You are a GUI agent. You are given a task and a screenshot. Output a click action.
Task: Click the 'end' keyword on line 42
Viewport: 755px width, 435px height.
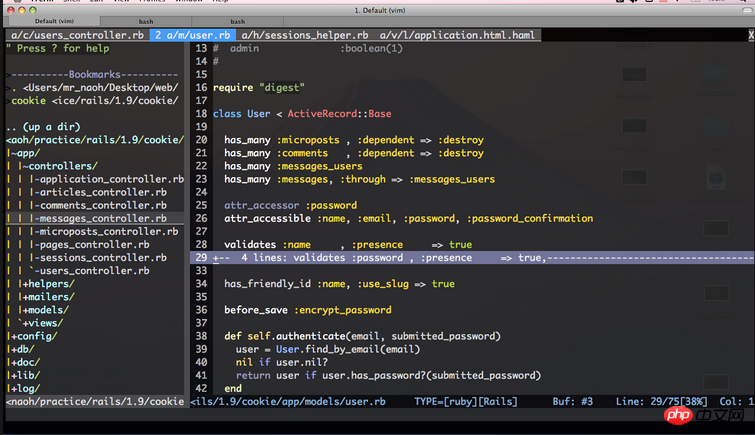click(x=233, y=388)
